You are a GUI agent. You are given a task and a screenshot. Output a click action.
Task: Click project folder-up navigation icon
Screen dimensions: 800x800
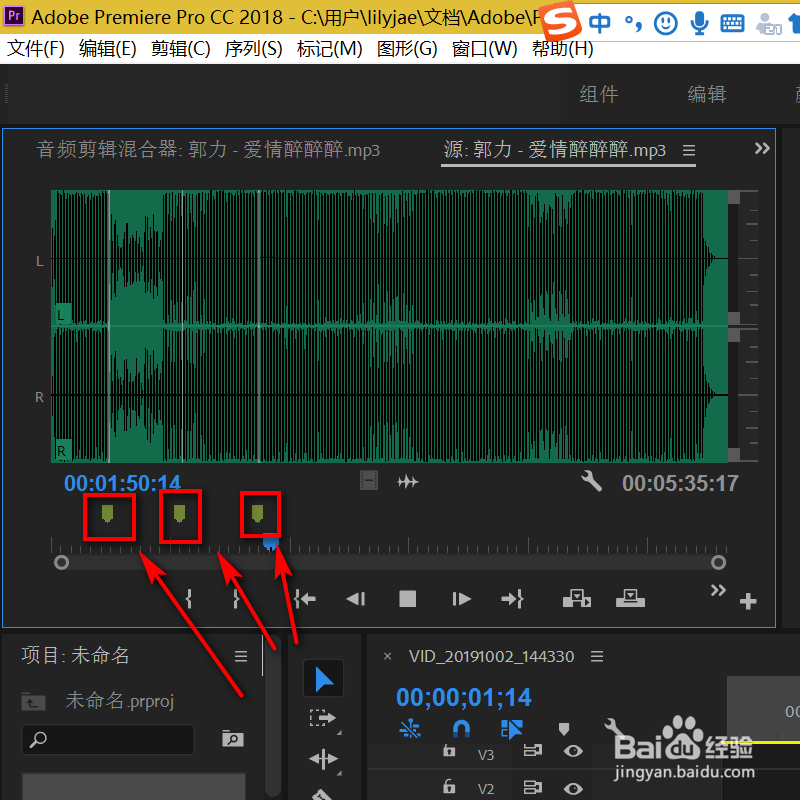tap(33, 701)
